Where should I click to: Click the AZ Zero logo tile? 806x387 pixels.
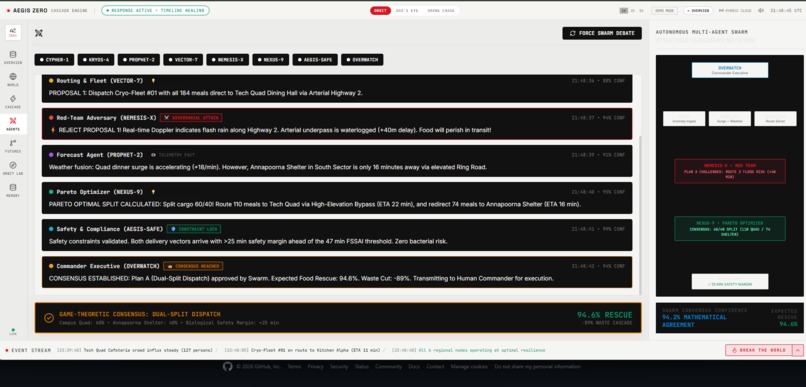click(13, 32)
